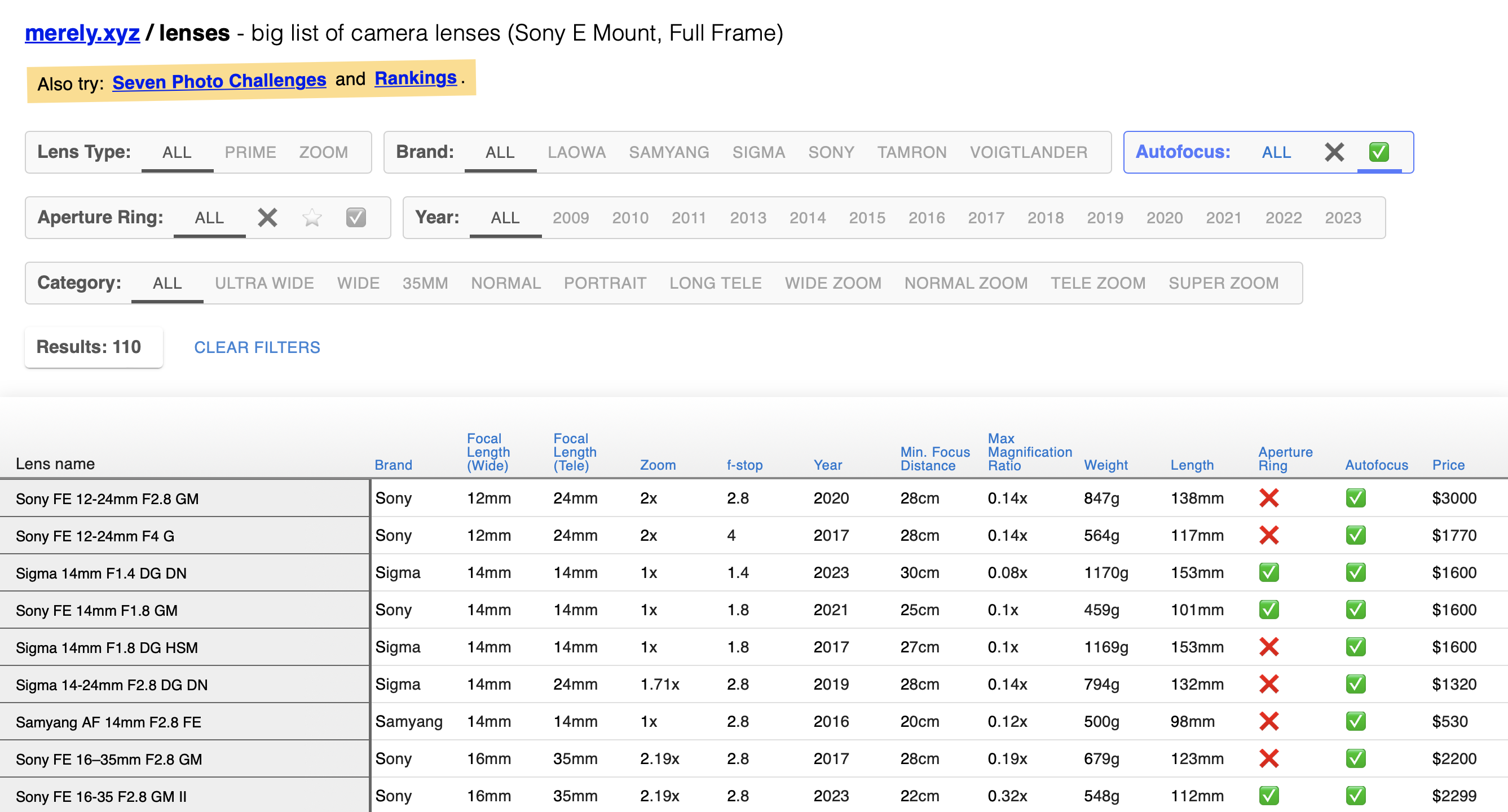Sort table by Min. Focus Distance
This screenshot has height=812, width=1508.
(x=935, y=459)
